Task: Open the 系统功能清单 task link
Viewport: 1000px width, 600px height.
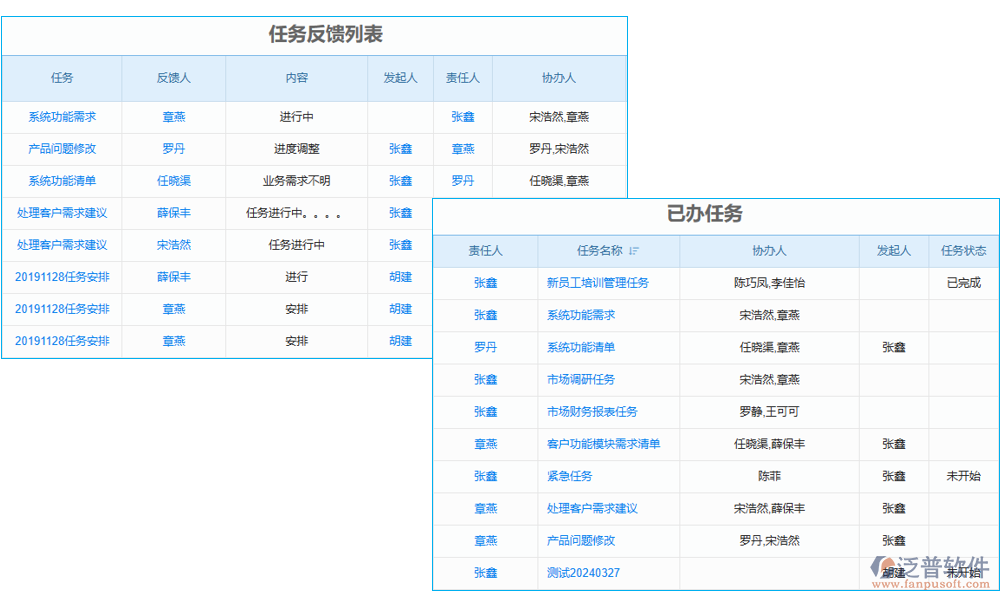Action: (580, 347)
